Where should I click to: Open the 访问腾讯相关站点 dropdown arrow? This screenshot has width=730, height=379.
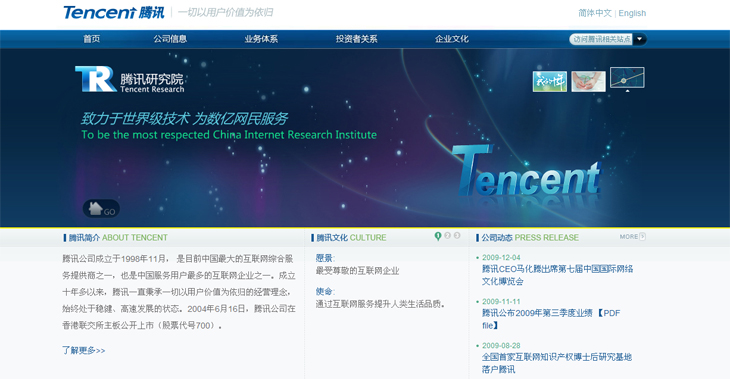click(x=640, y=39)
